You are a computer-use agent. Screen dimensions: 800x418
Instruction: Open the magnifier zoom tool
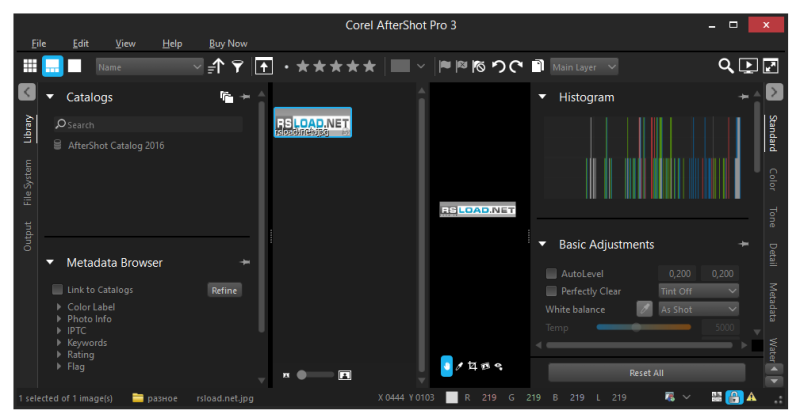[x=726, y=66]
